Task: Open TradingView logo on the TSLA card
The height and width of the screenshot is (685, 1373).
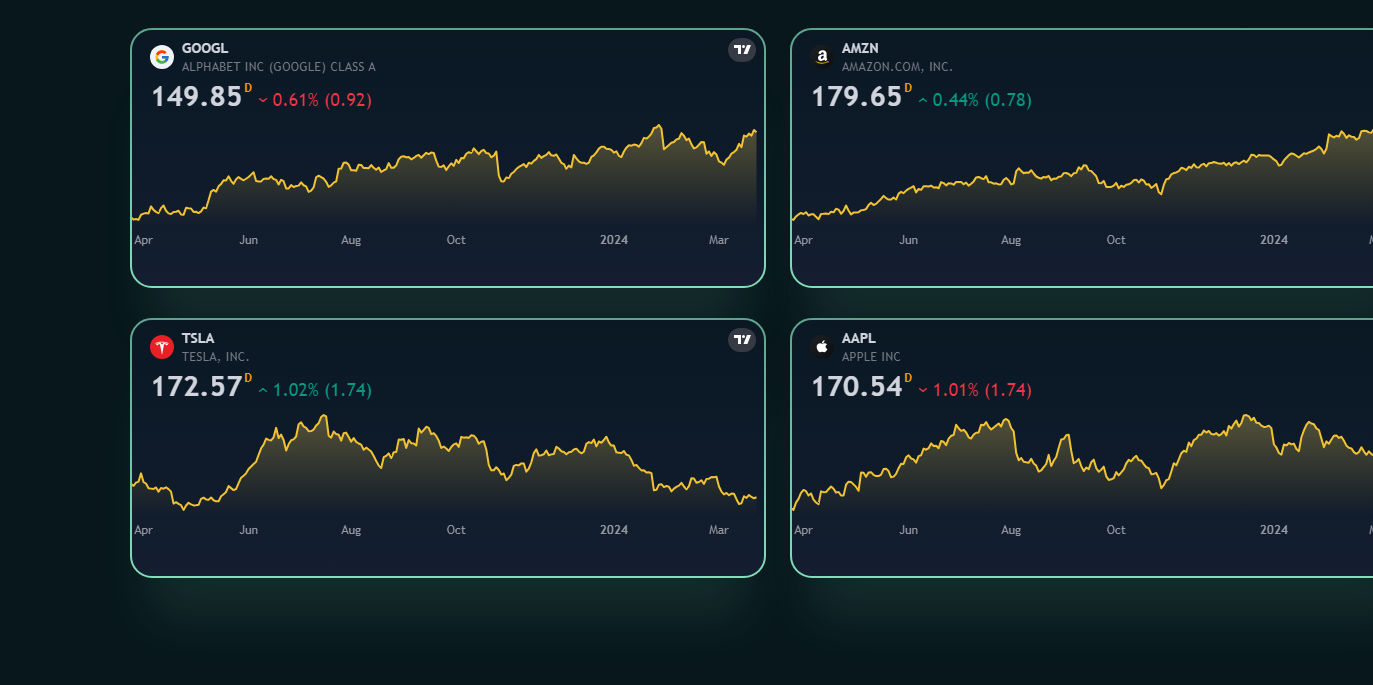Action: [742, 340]
